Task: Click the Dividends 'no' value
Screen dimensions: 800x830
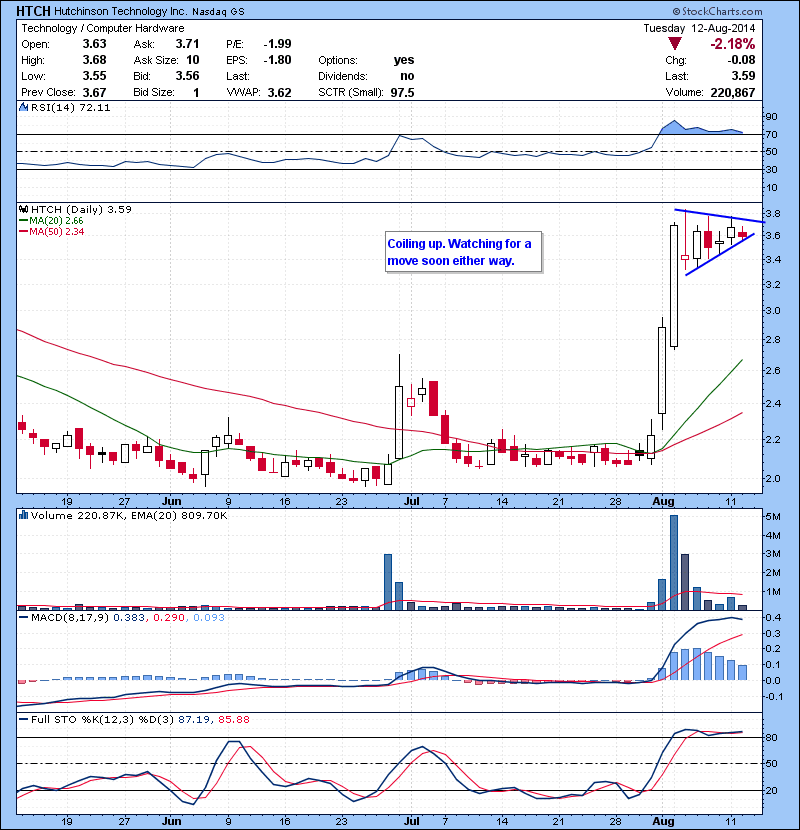Action: tap(407, 76)
